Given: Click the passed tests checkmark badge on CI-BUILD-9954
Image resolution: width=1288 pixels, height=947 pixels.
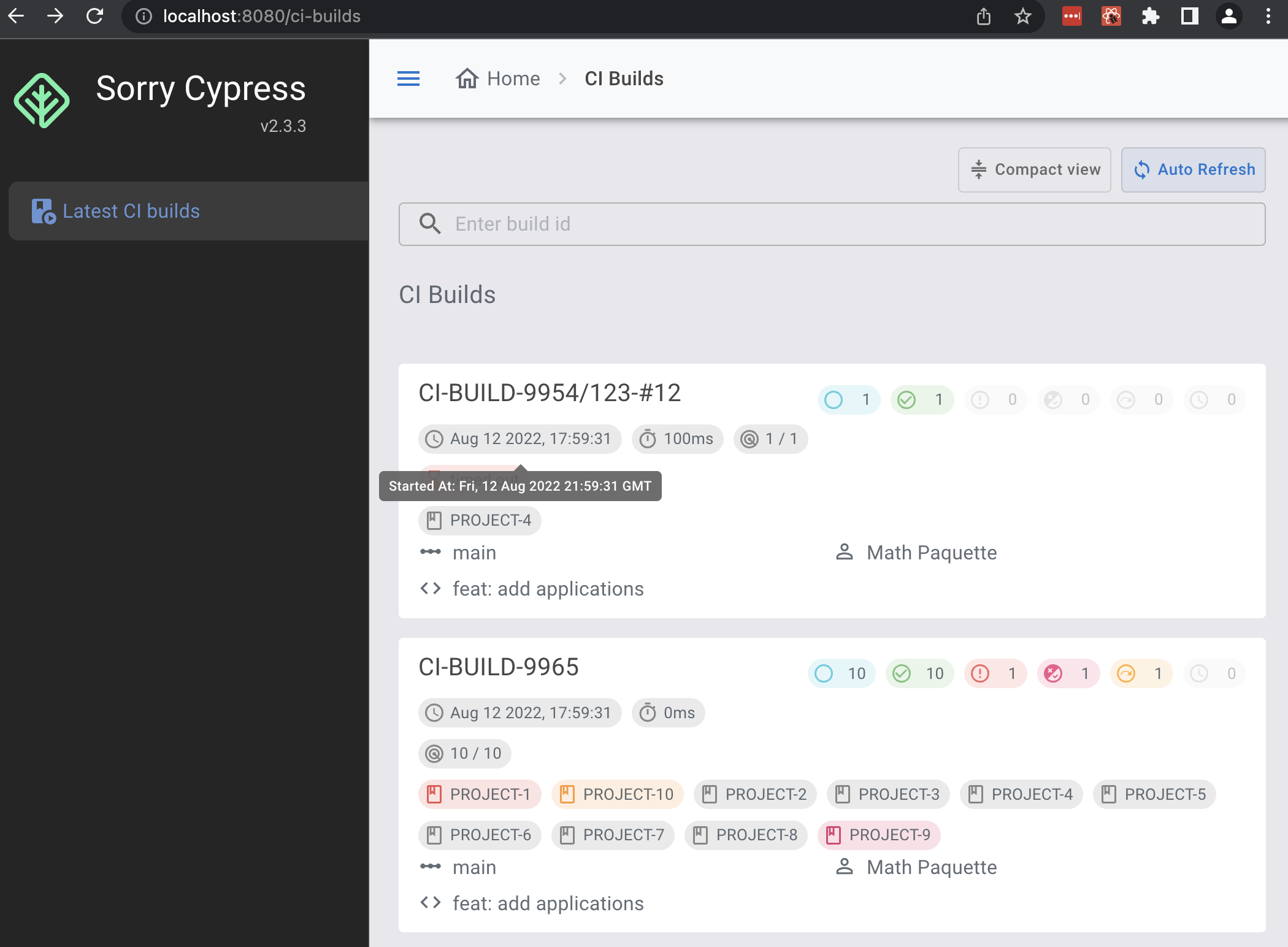Looking at the screenshot, I should click(x=921, y=400).
